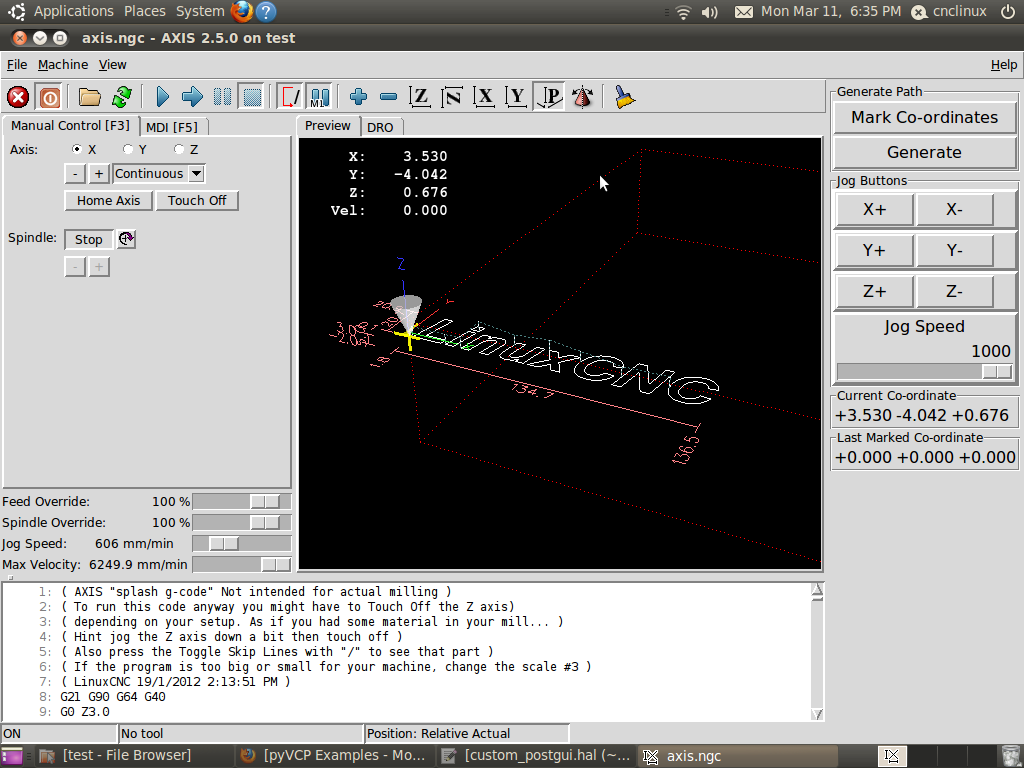The height and width of the screenshot is (768, 1024).
Task: Jog with the Z+ button
Action: pyautogui.click(x=874, y=291)
